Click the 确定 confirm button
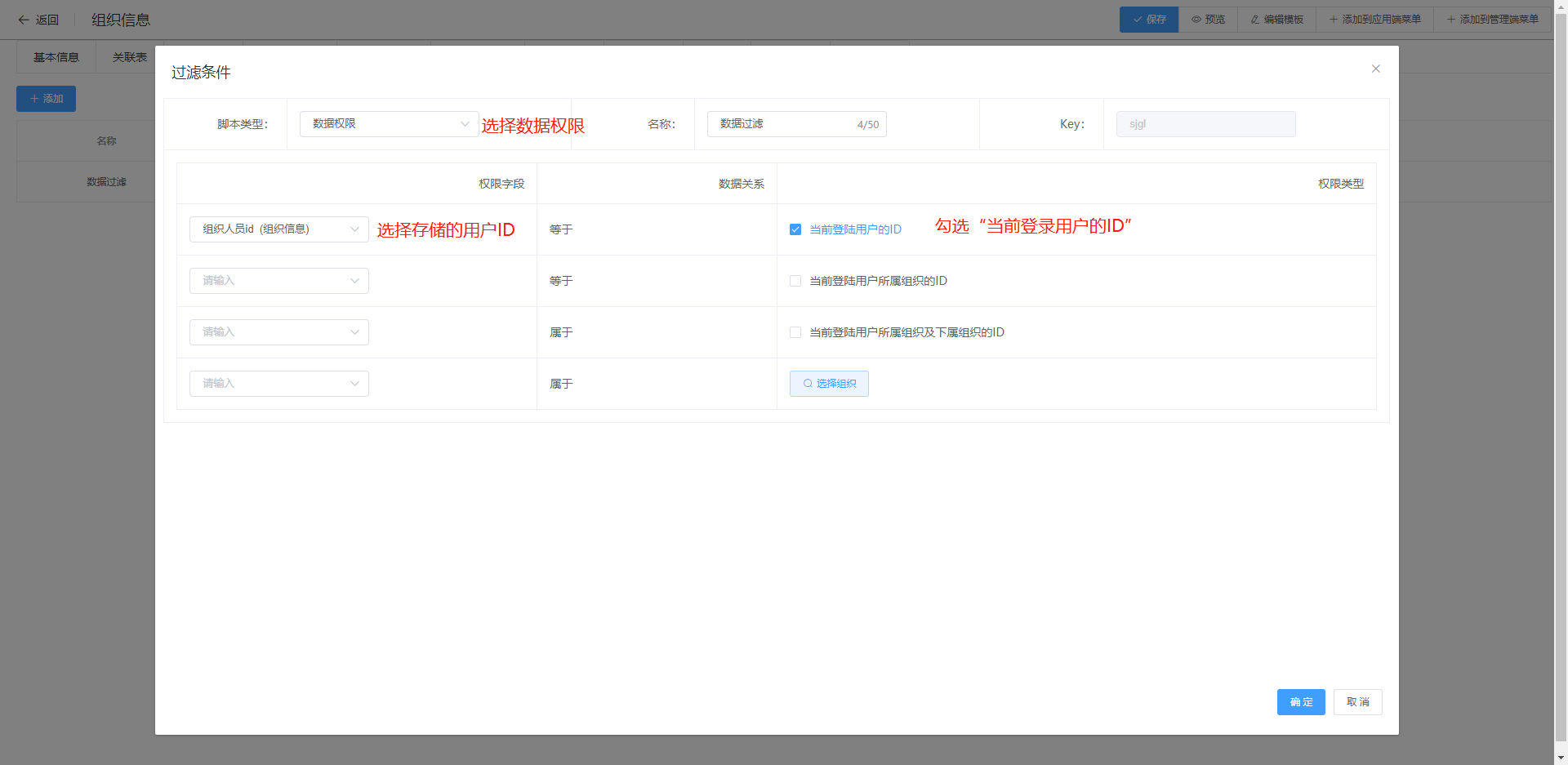The width and height of the screenshot is (1568, 765). [1301, 702]
